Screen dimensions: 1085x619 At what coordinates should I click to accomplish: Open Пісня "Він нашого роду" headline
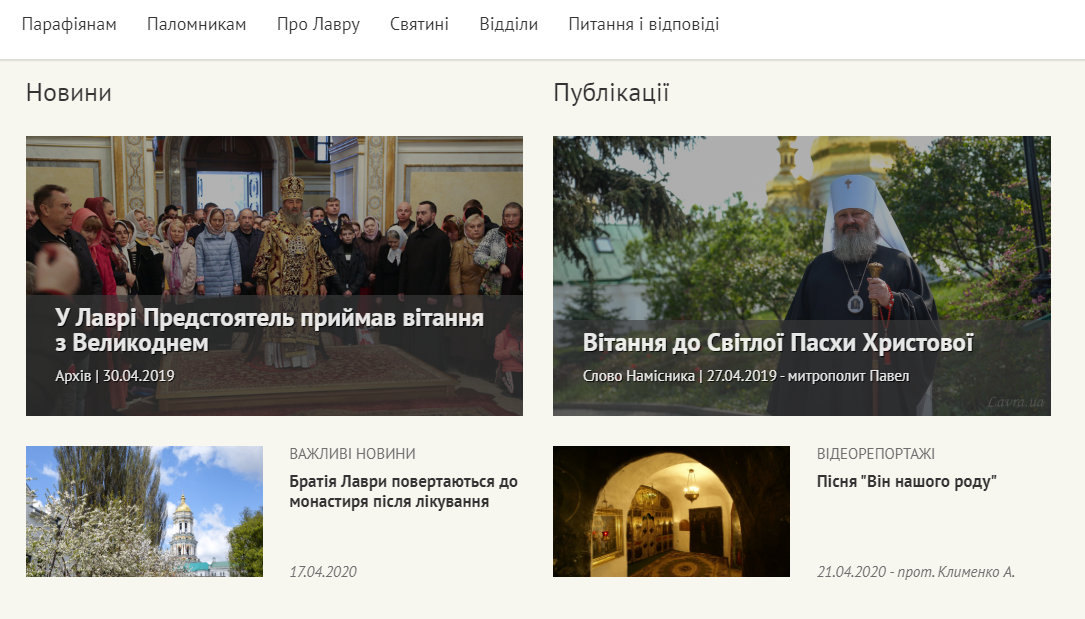pos(906,481)
